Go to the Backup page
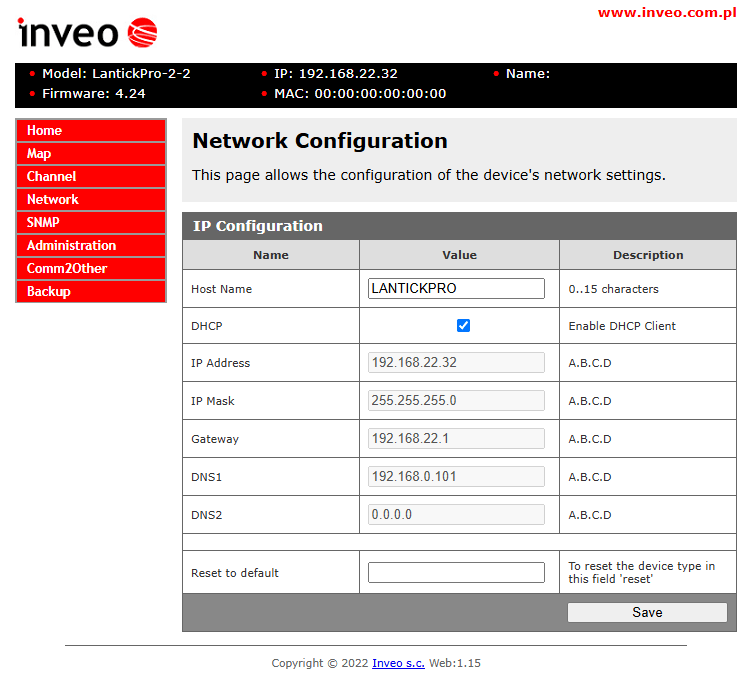The width and height of the screenshot is (751, 683). 90,291
